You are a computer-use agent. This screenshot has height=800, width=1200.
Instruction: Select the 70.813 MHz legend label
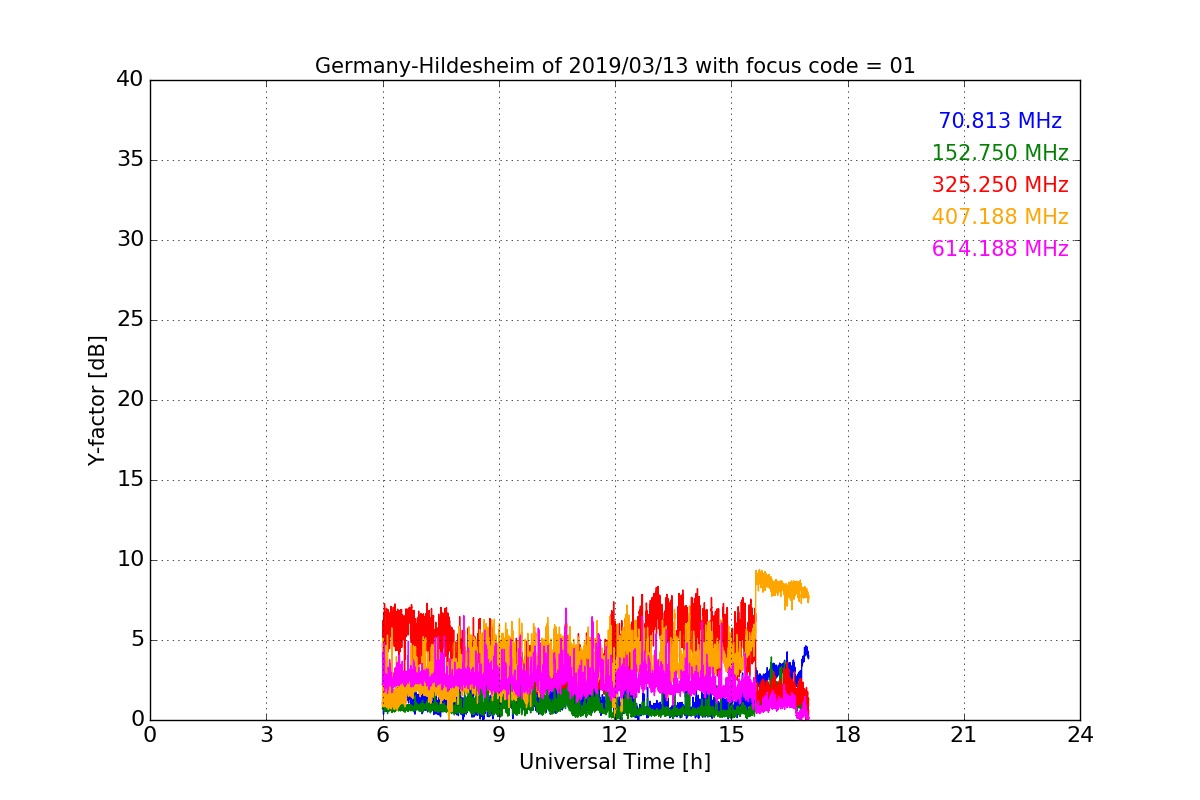pos(1000,121)
